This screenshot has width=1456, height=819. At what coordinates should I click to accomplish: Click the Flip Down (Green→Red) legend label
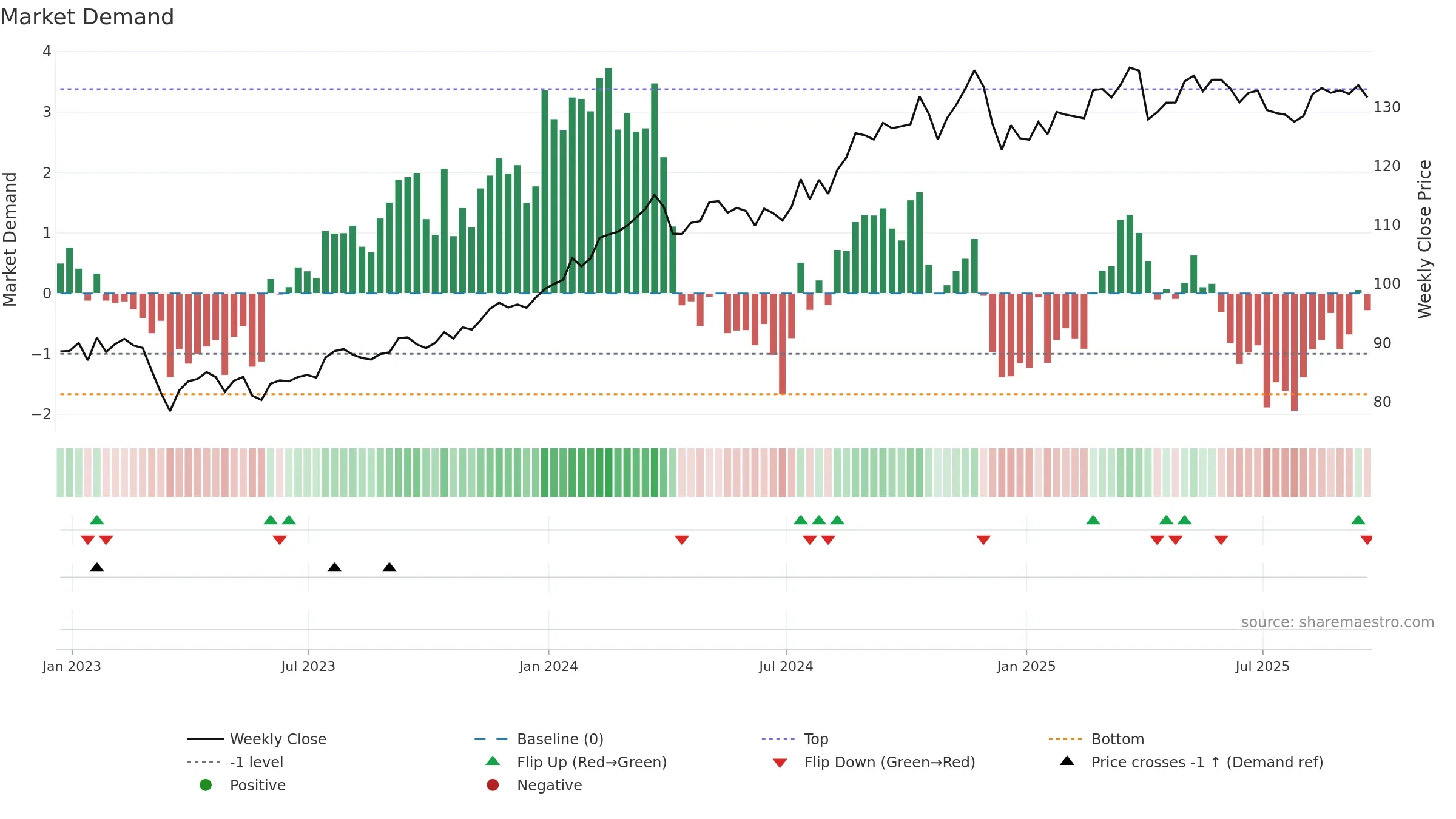coord(889,762)
